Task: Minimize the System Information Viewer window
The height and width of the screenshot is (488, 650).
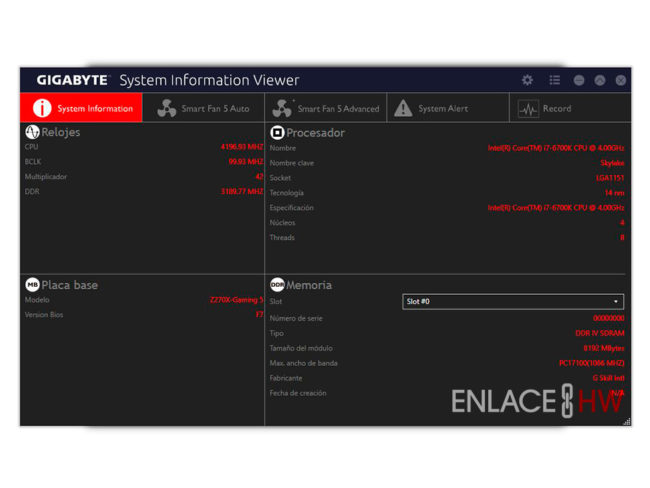Action: [x=579, y=80]
